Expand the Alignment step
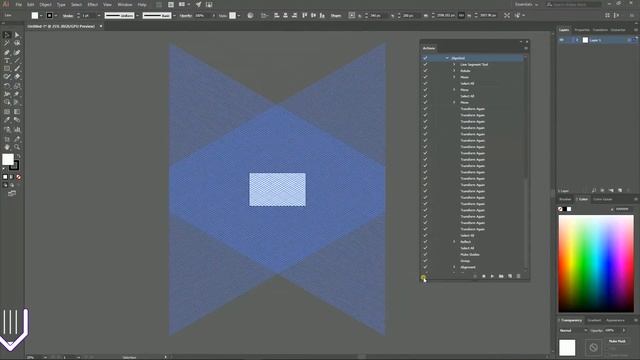Screen dimensions: 640x360 click(454, 267)
